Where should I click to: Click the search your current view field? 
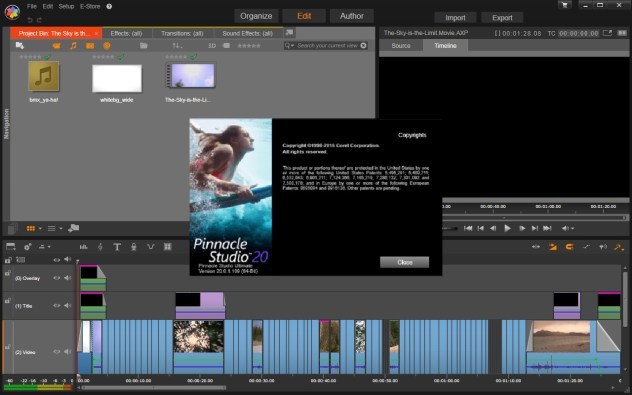click(x=327, y=46)
